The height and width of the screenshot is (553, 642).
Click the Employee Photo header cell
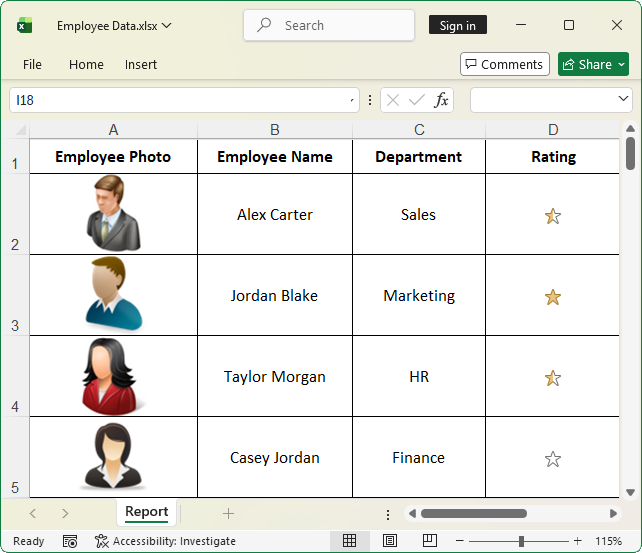[113, 156]
